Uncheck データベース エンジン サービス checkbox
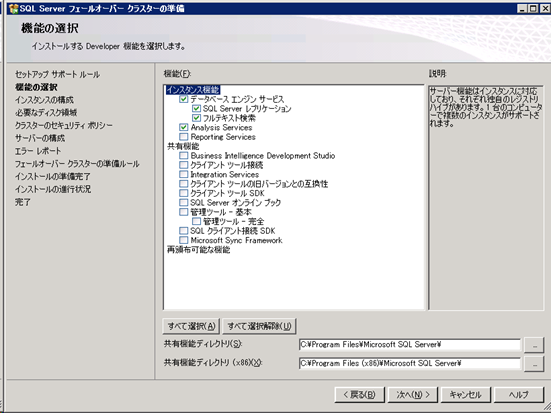Viewport: 551px width, 413px height. point(183,99)
